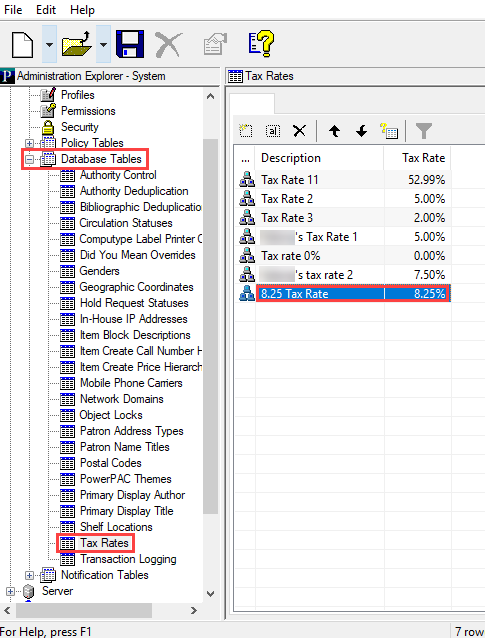The height and width of the screenshot is (638, 485).
Task: Click the modify text field icon
Action: click(273, 131)
